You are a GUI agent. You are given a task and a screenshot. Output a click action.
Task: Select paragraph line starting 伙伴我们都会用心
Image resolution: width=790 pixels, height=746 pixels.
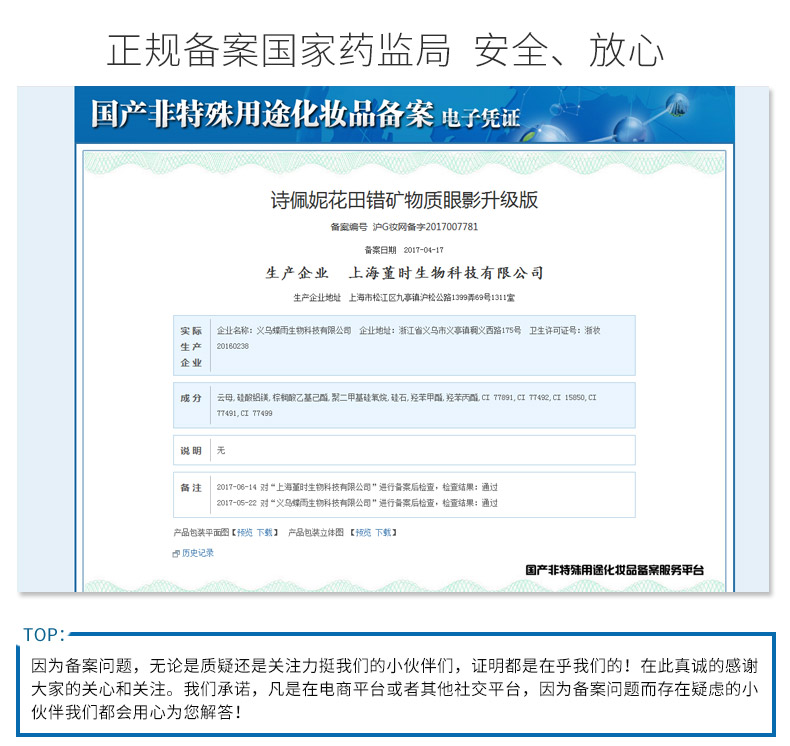coord(137,712)
